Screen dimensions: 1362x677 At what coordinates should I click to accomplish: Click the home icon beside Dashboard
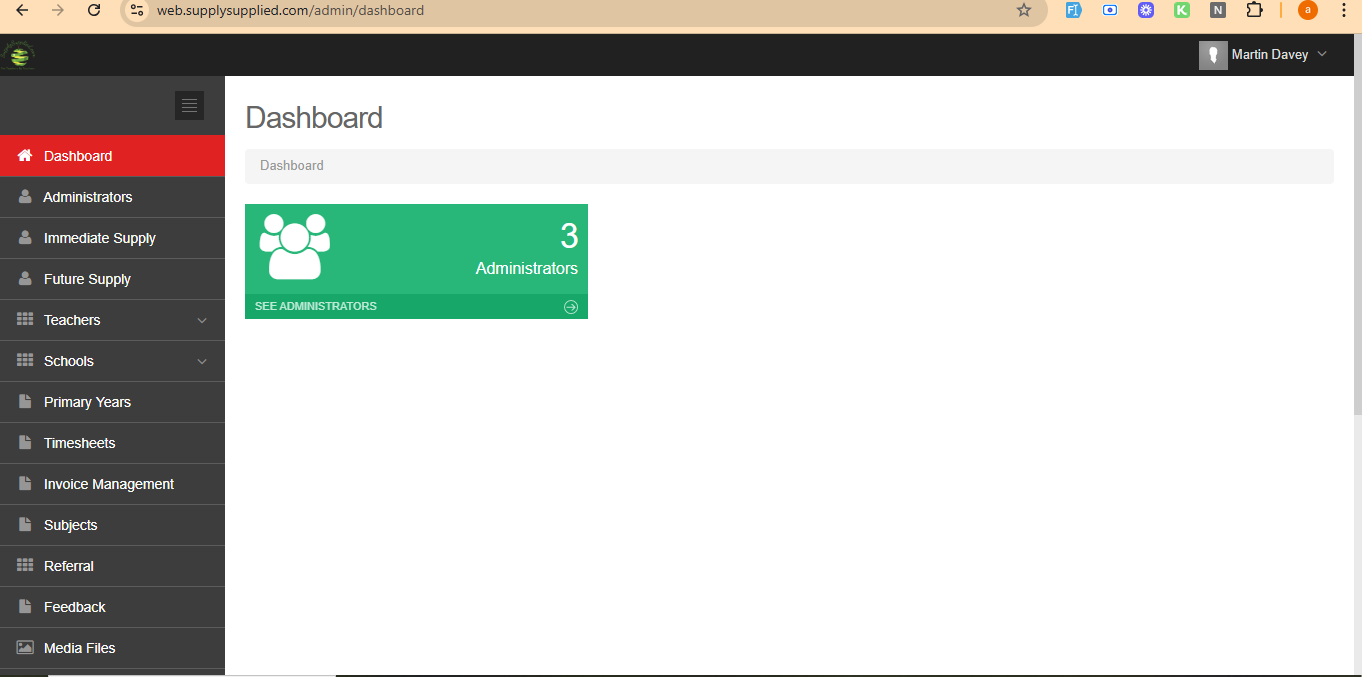[x=25, y=156]
